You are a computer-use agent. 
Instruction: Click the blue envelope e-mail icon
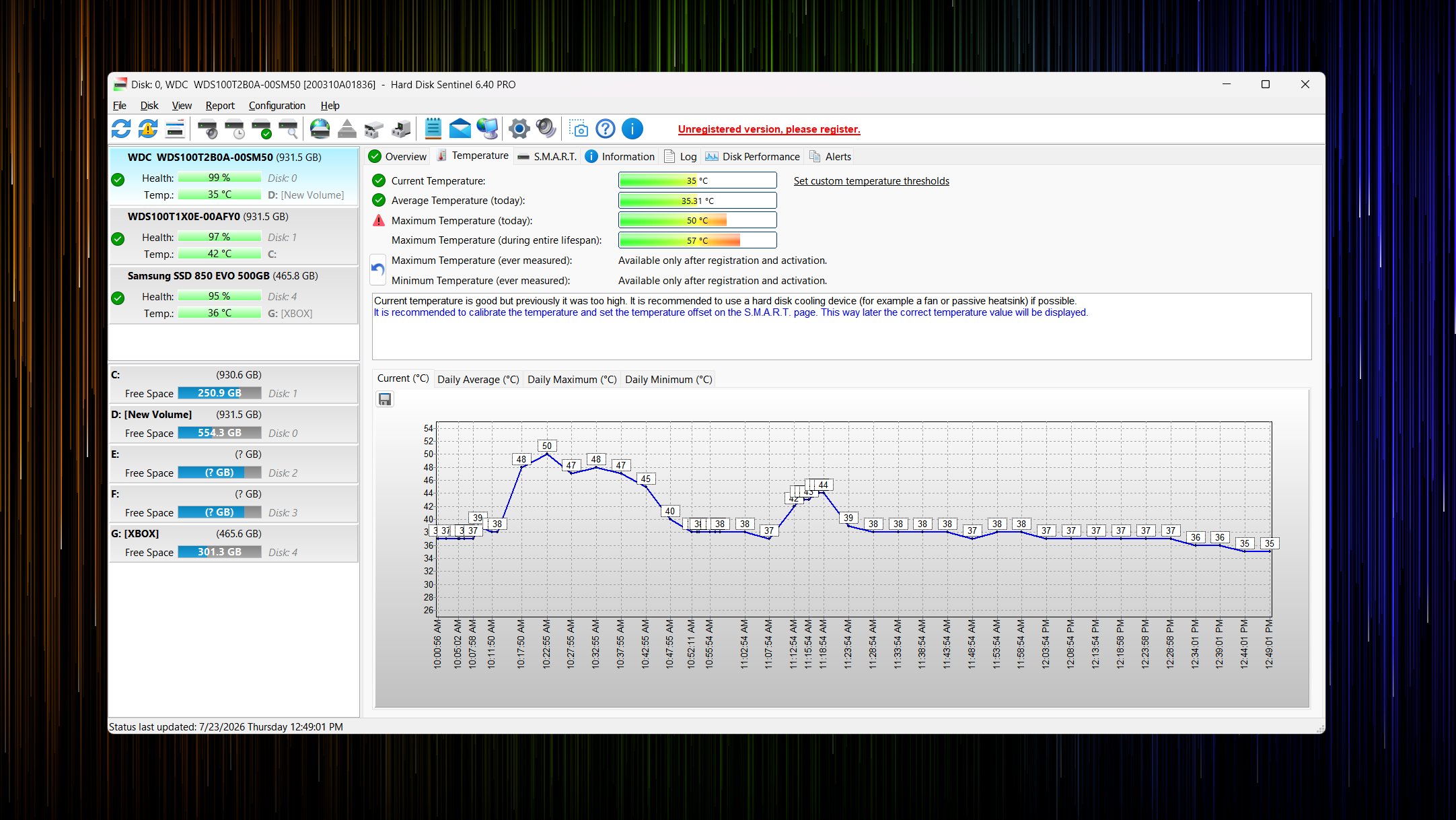[x=460, y=129]
